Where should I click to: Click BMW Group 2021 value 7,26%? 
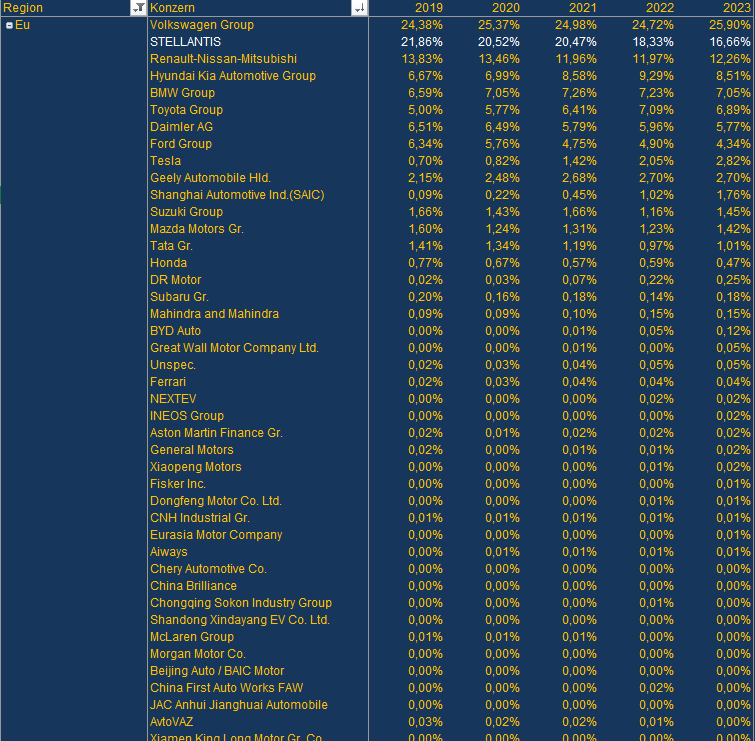tap(579, 93)
